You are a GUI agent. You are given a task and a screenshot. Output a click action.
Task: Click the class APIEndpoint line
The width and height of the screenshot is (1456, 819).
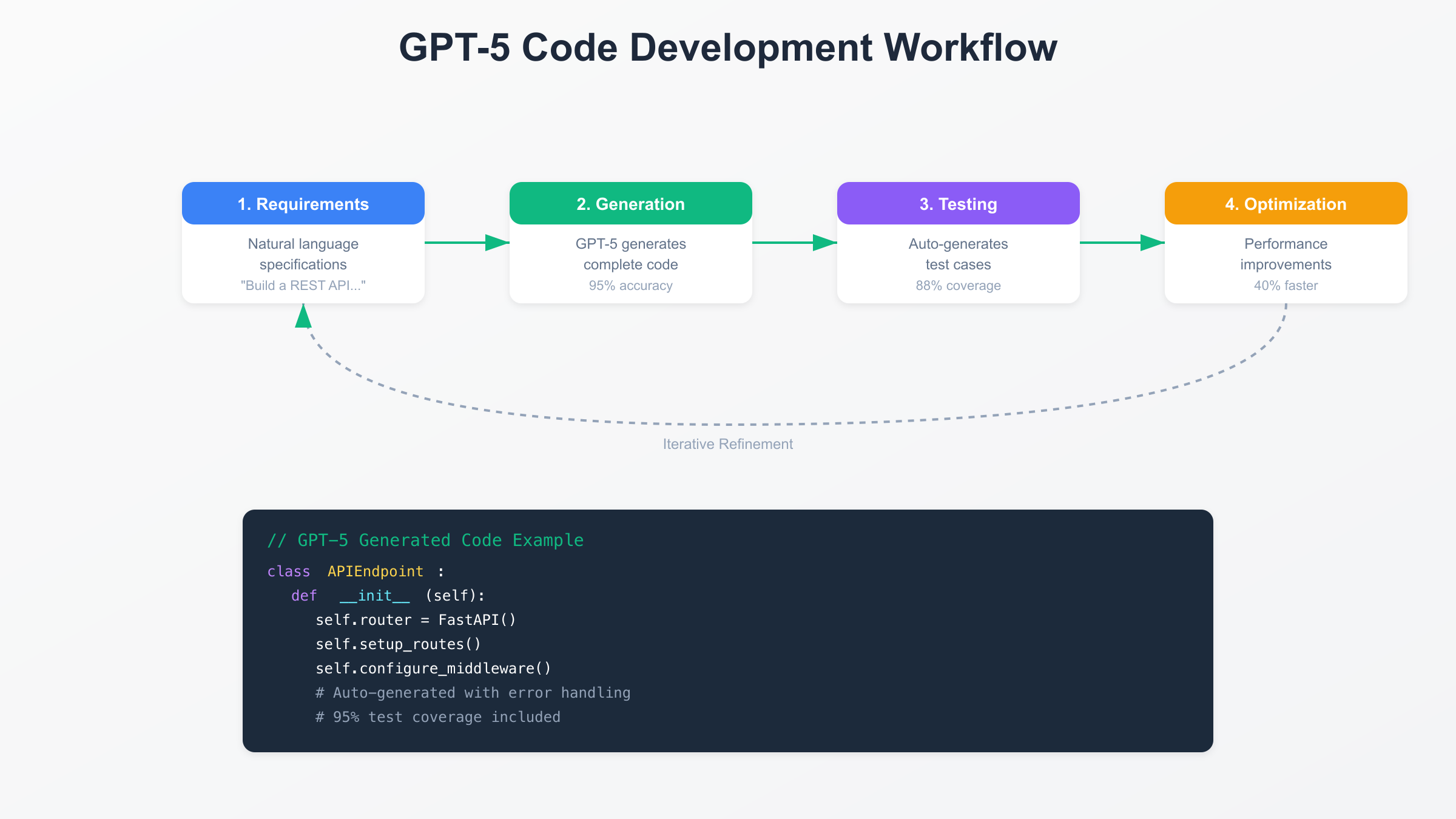coord(356,571)
